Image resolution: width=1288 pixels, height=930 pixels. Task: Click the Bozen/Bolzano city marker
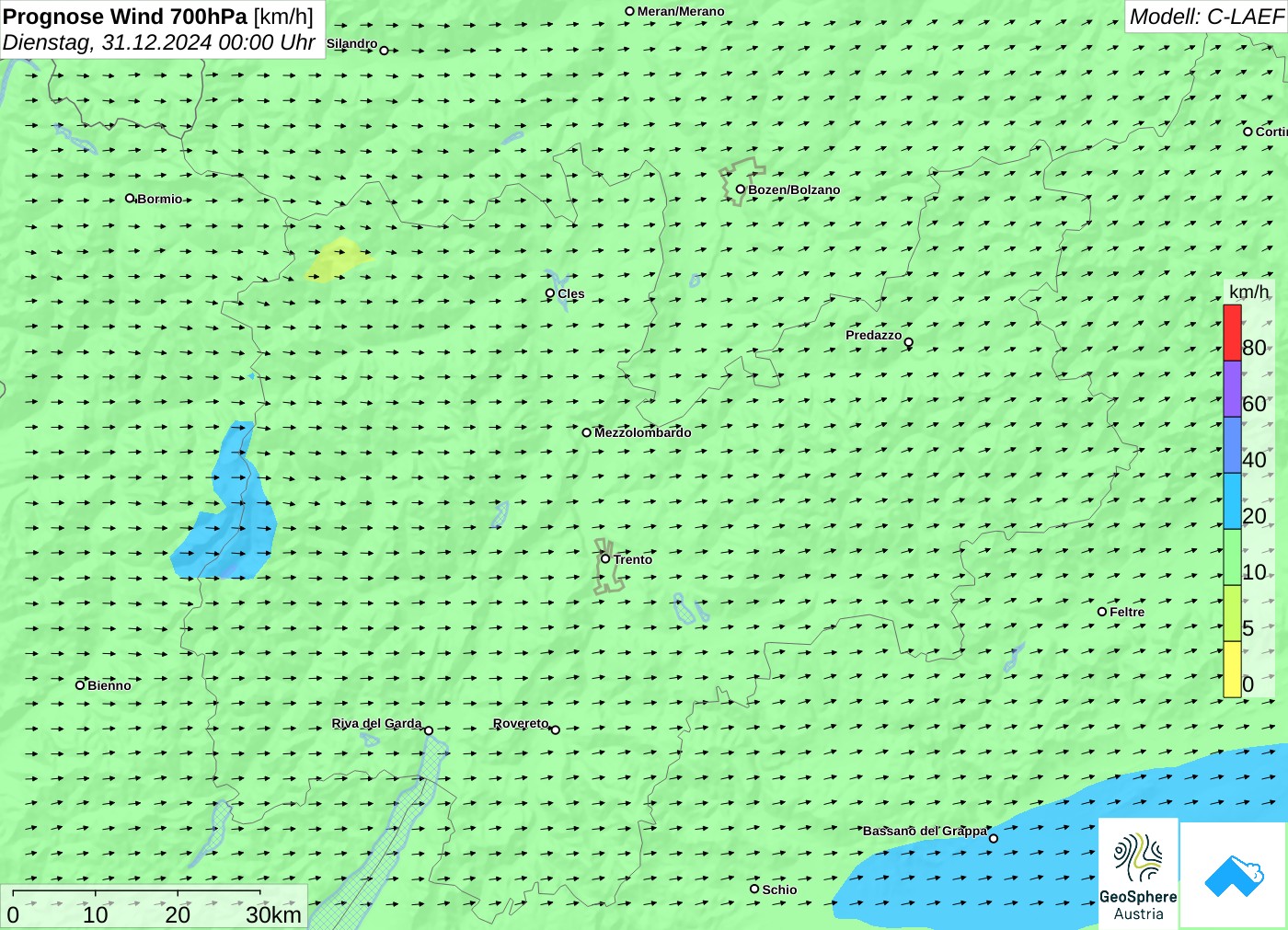[x=741, y=189]
